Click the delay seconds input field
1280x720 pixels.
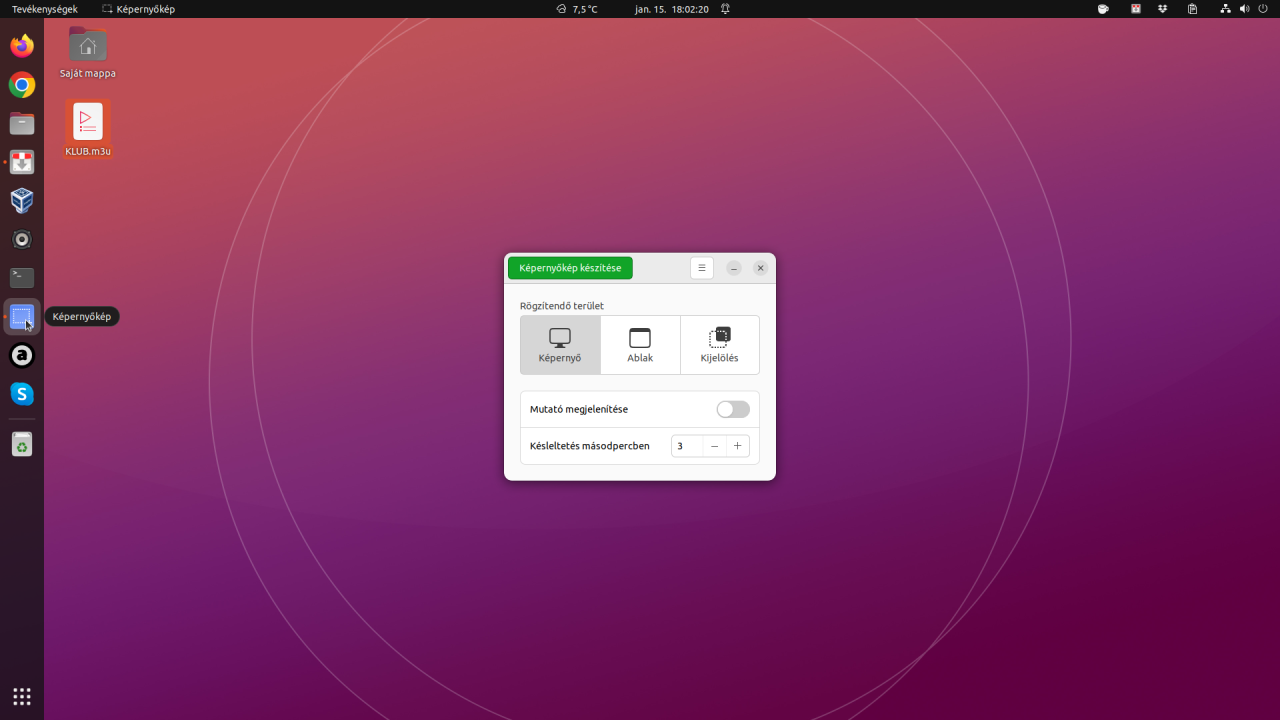(x=687, y=446)
